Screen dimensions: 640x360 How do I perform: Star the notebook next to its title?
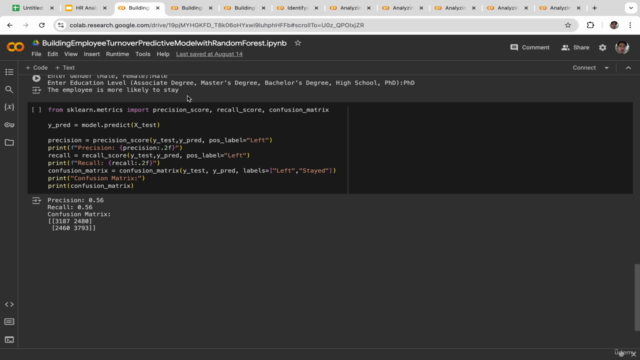[x=298, y=43]
